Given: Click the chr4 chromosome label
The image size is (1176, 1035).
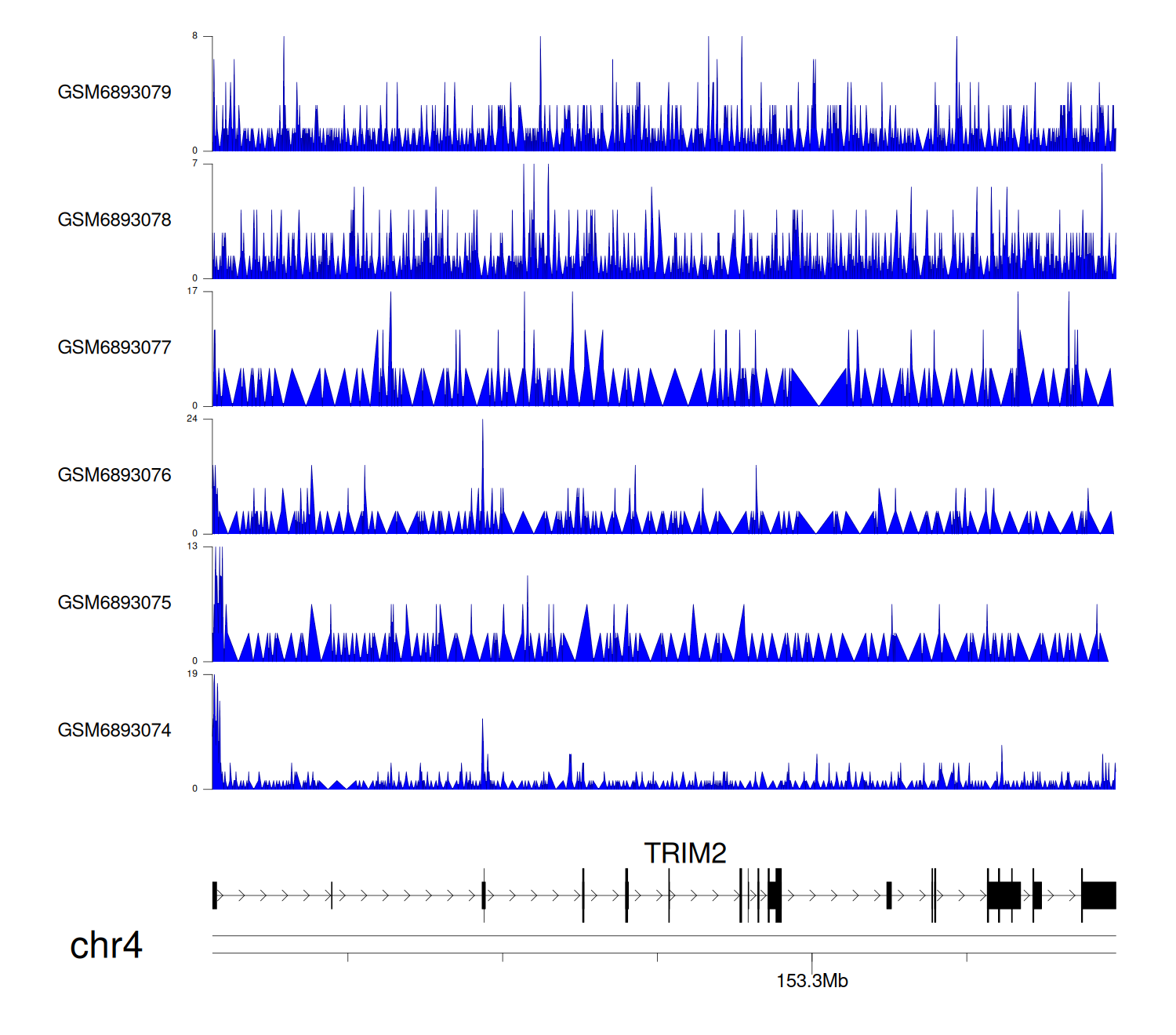Looking at the screenshot, I should pos(106,946).
